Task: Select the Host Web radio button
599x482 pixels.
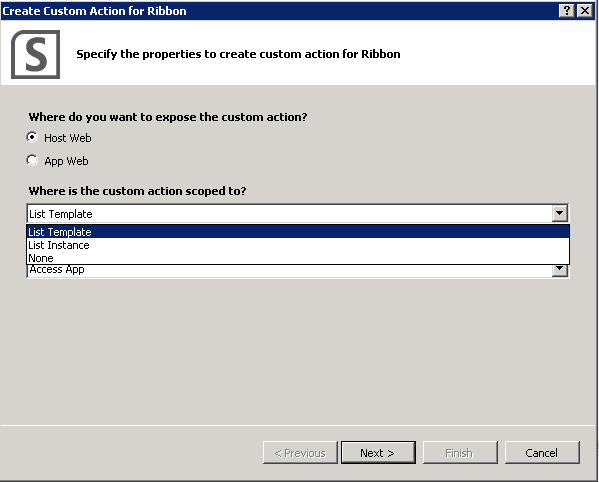Action: pos(32,137)
